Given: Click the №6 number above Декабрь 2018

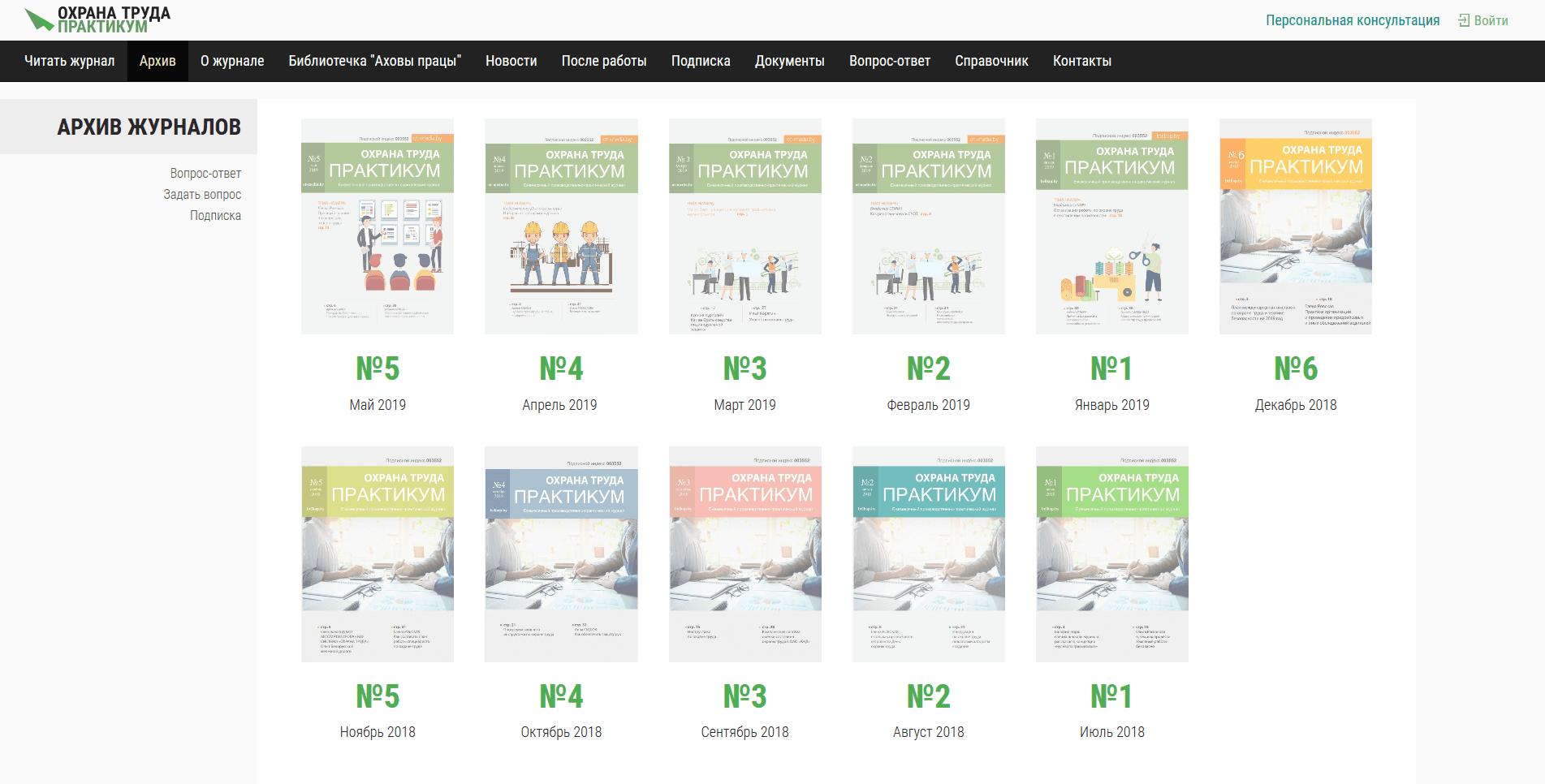Looking at the screenshot, I should click(x=1296, y=368).
